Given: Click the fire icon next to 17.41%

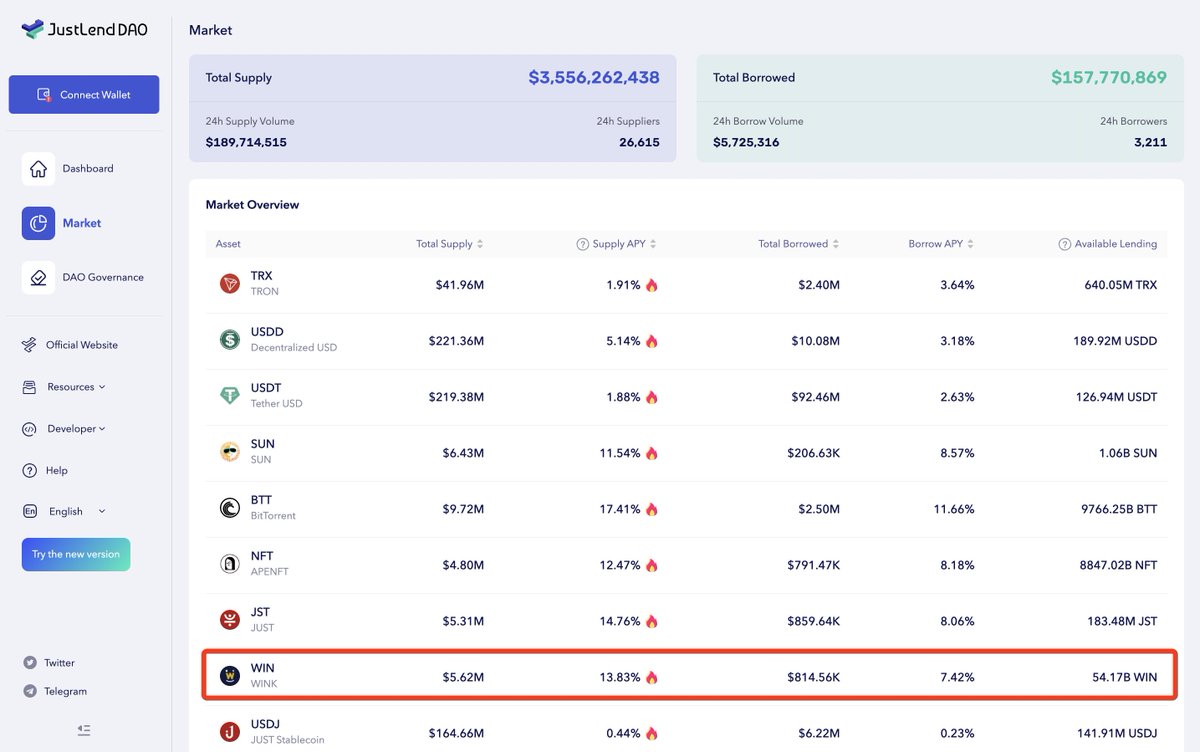Looking at the screenshot, I should (652, 509).
